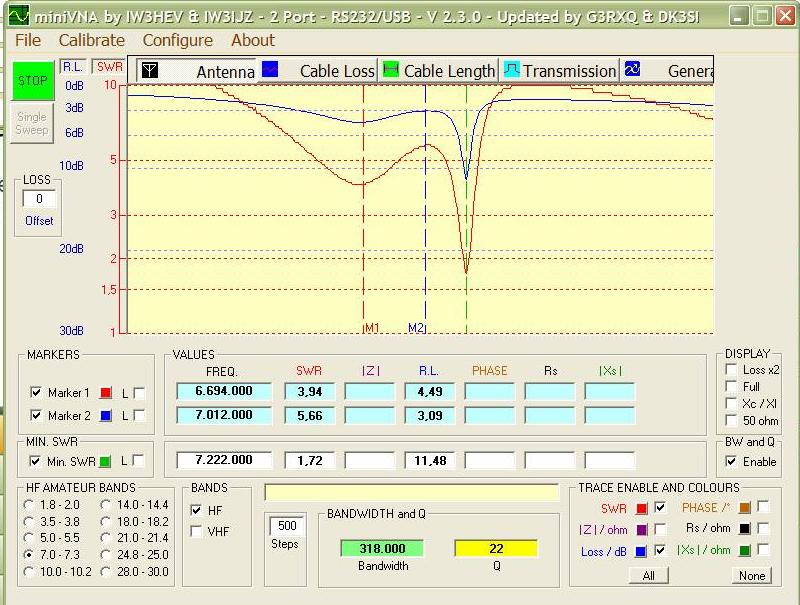
Task: Select the Cable Loss tab icon
Action: pos(270,70)
